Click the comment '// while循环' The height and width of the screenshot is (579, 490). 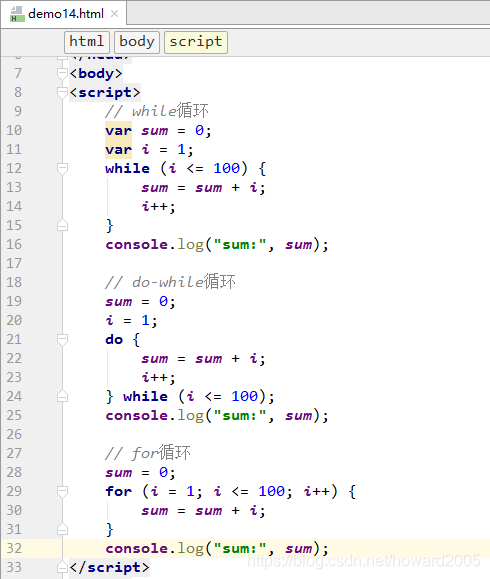[157, 111]
